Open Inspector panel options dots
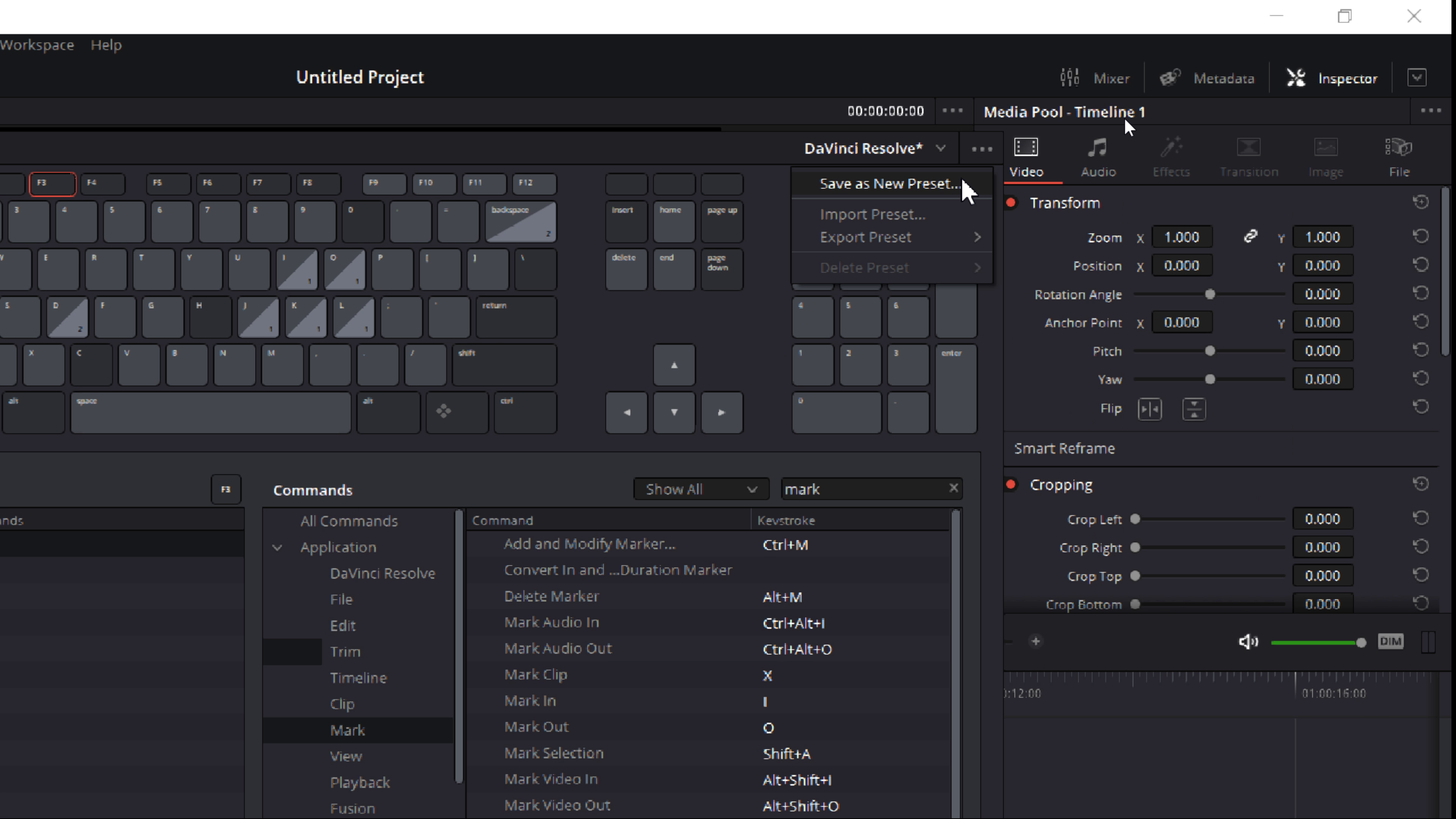The image size is (1456, 819). coord(1431,111)
